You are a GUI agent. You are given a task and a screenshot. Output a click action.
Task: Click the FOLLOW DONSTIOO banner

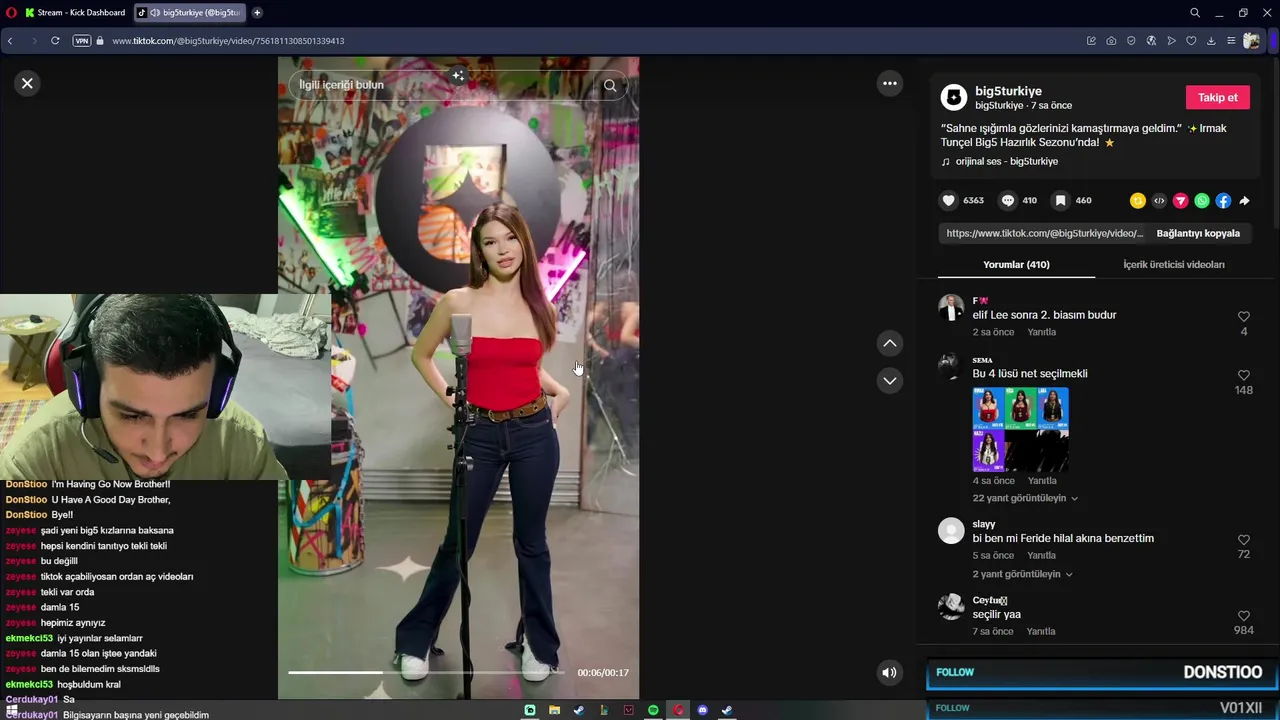click(1100, 673)
